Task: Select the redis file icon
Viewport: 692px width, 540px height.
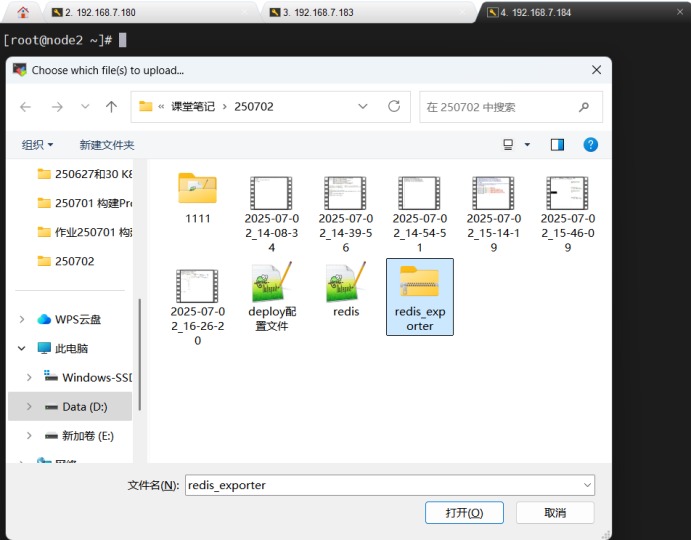Action: tap(345, 285)
